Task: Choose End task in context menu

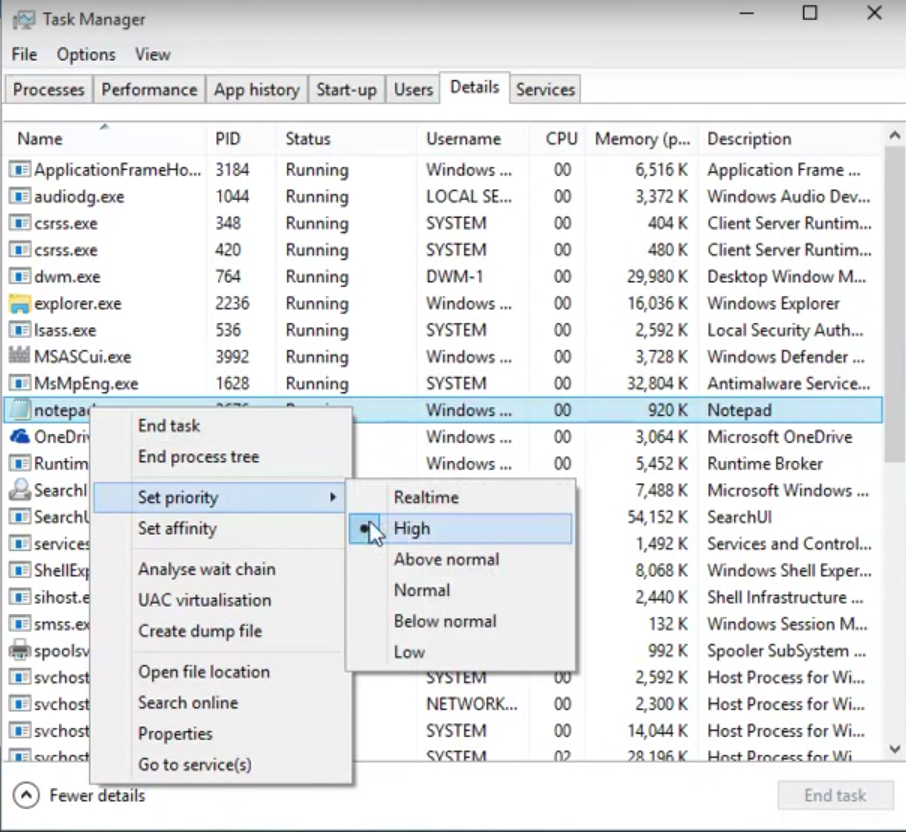Action: click(221, 426)
